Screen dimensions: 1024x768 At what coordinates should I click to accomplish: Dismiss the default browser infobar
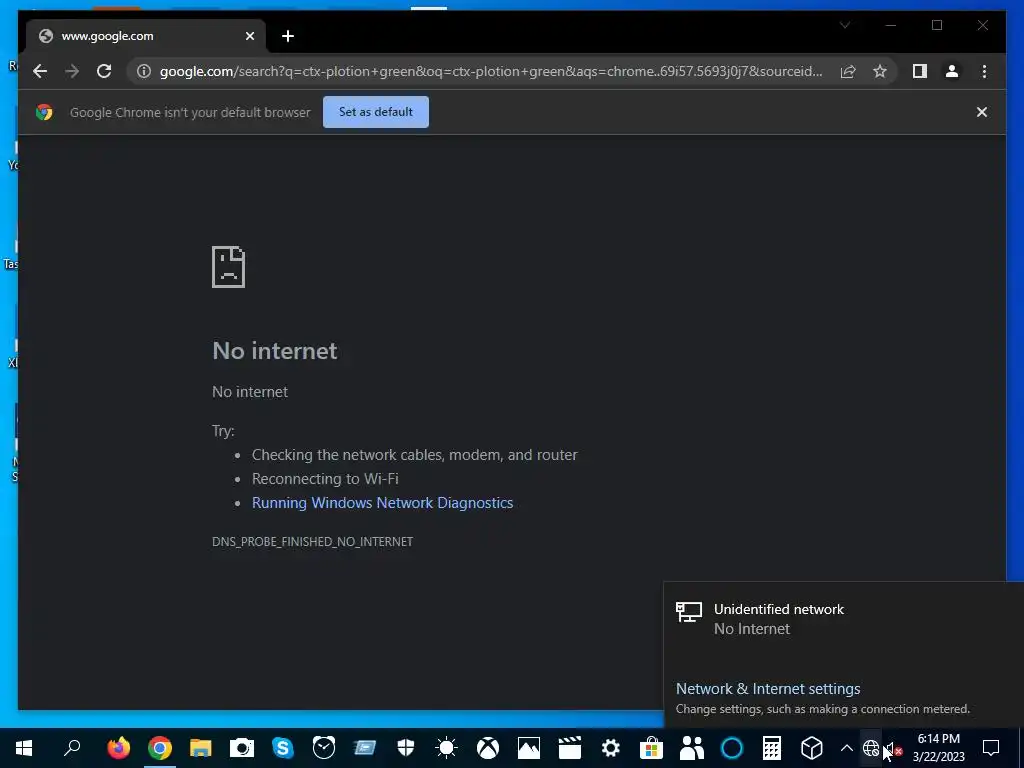click(x=982, y=112)
